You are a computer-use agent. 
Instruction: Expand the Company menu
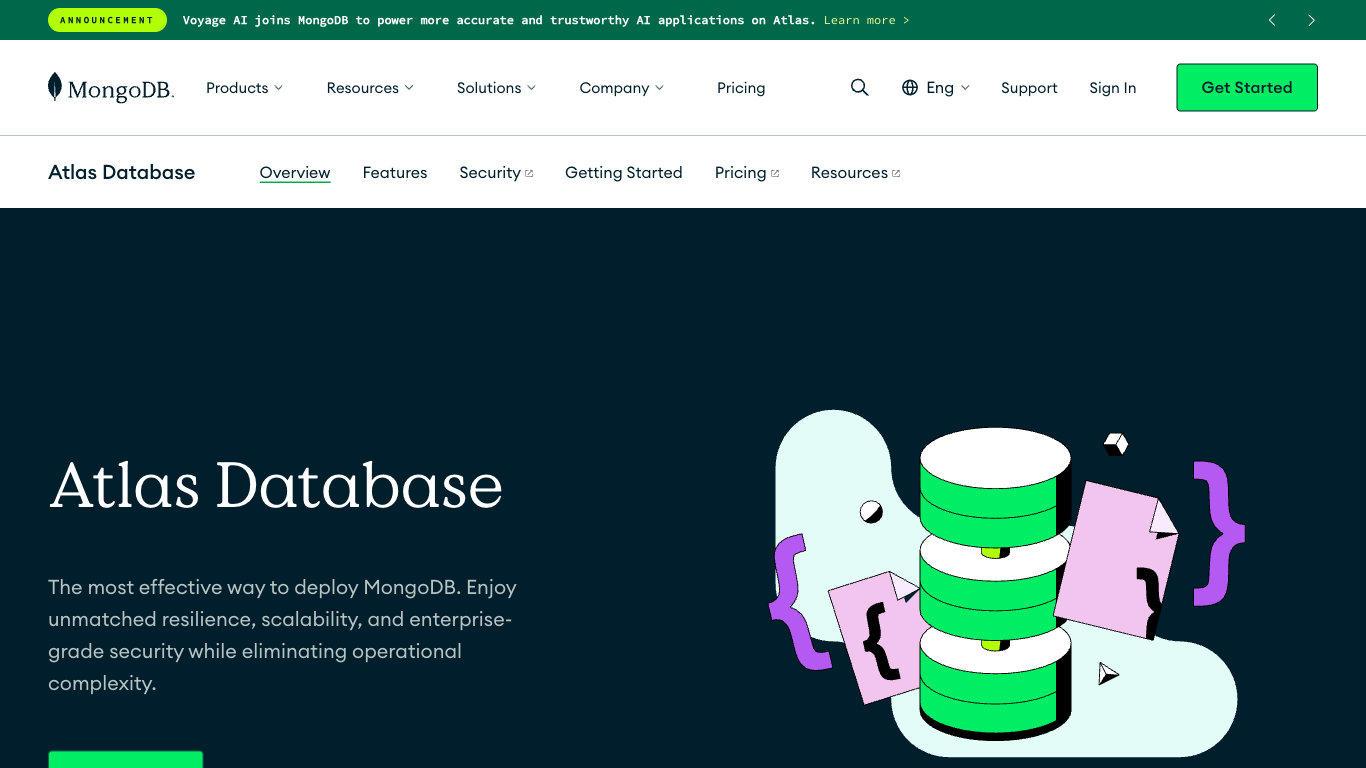pos(621,88)
